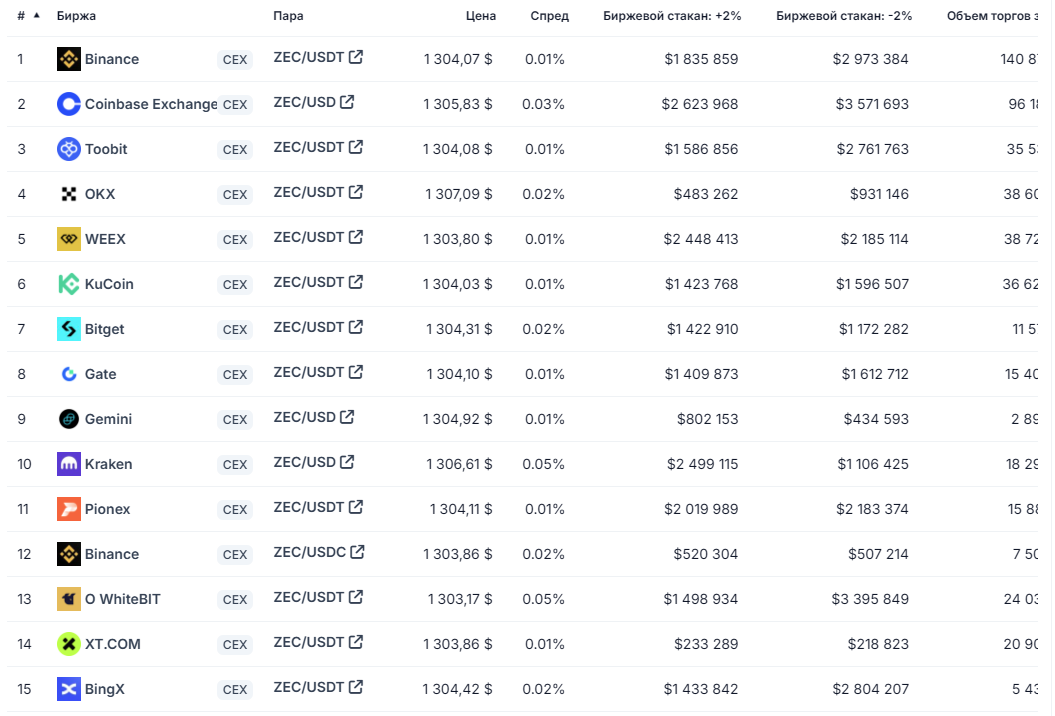Click the CEX badge in the Gemini row

click(235, 419)
